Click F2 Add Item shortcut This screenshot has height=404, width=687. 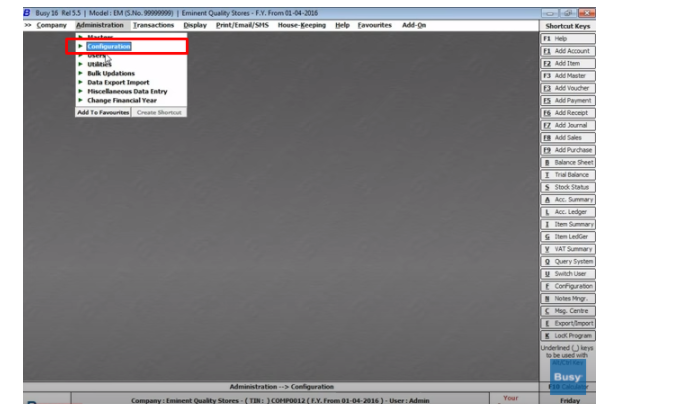(x=568, y=63)
